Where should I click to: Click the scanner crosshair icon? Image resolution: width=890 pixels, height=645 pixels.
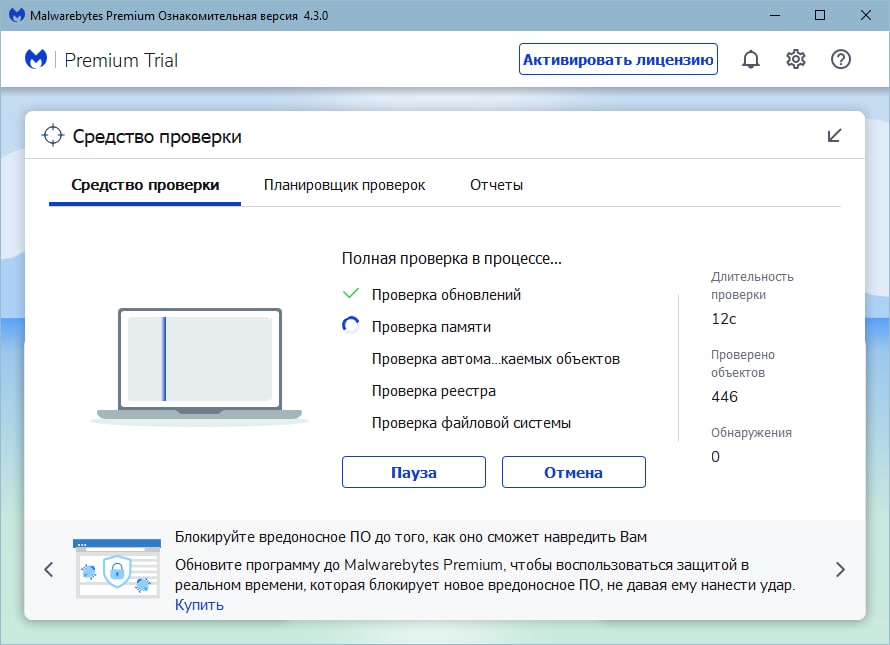click(53, 135)
